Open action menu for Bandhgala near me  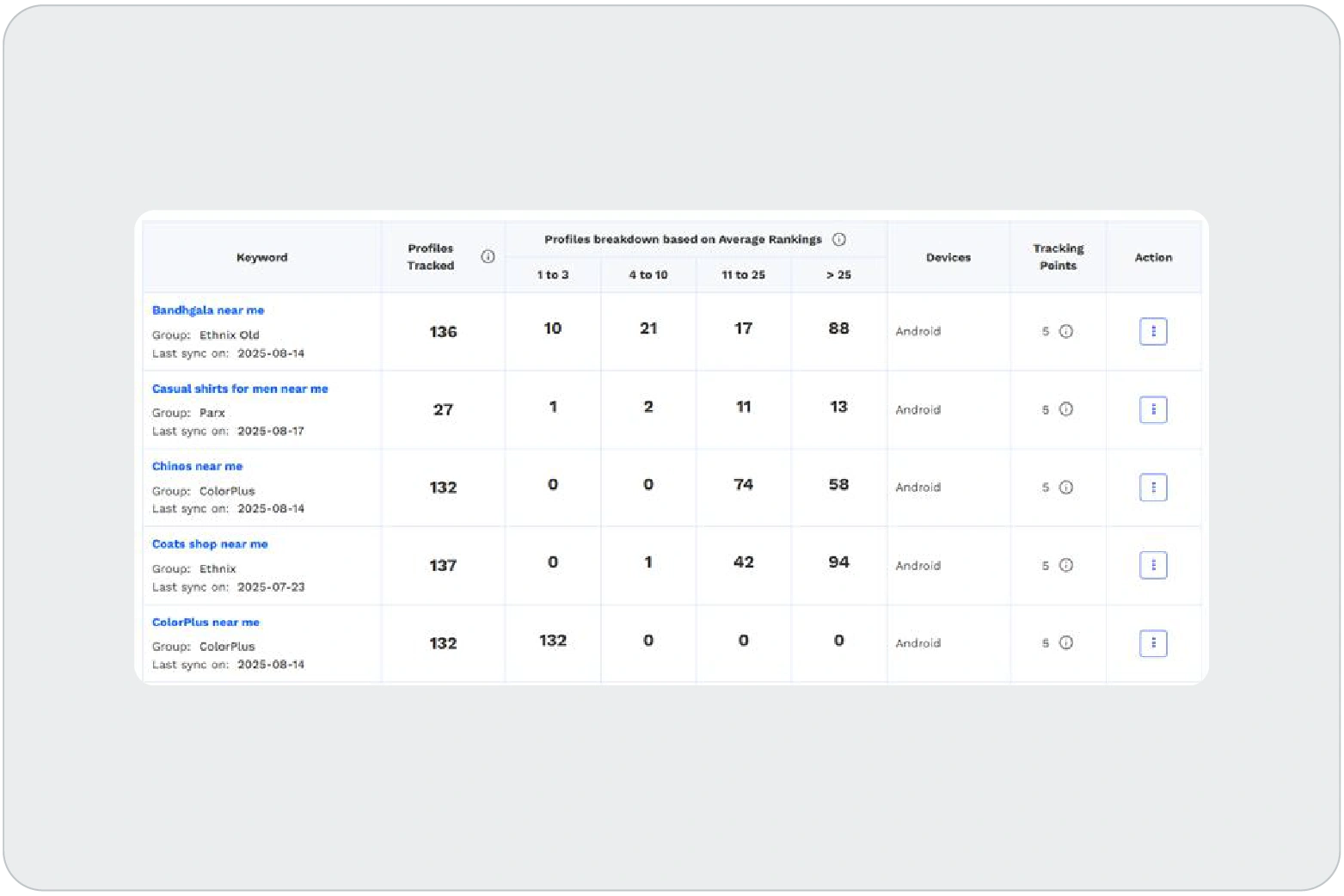click(1152, 331)
